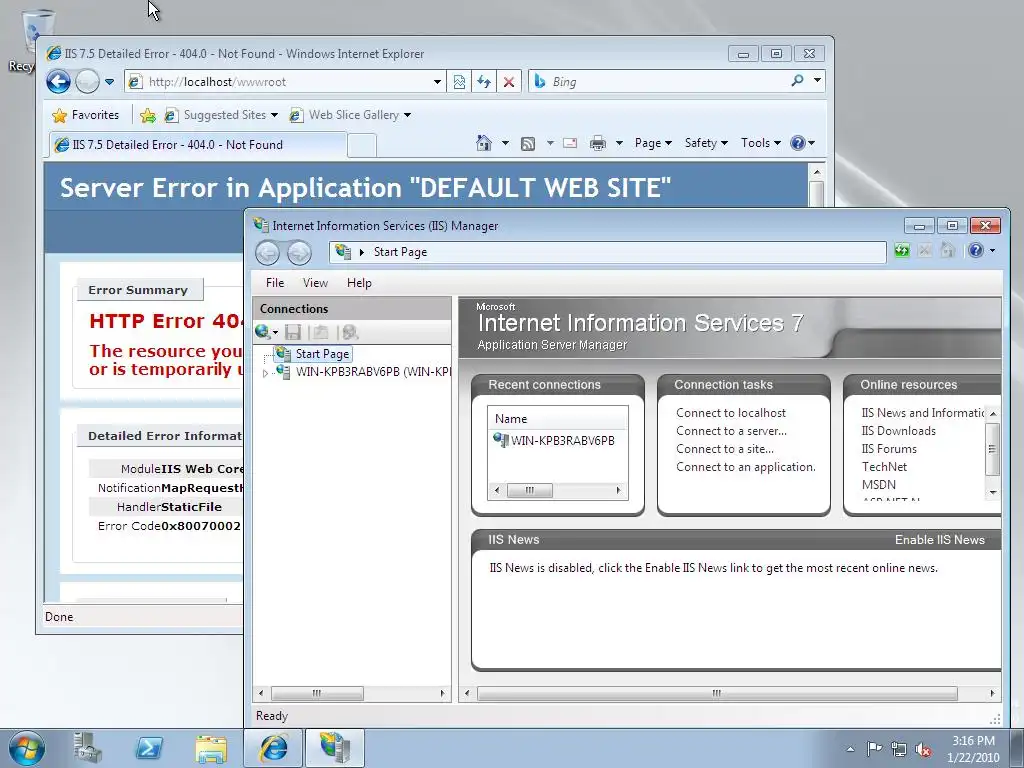Open TechNet online resource
This screenshot has height=768, width=1024.
pos(884,467)
